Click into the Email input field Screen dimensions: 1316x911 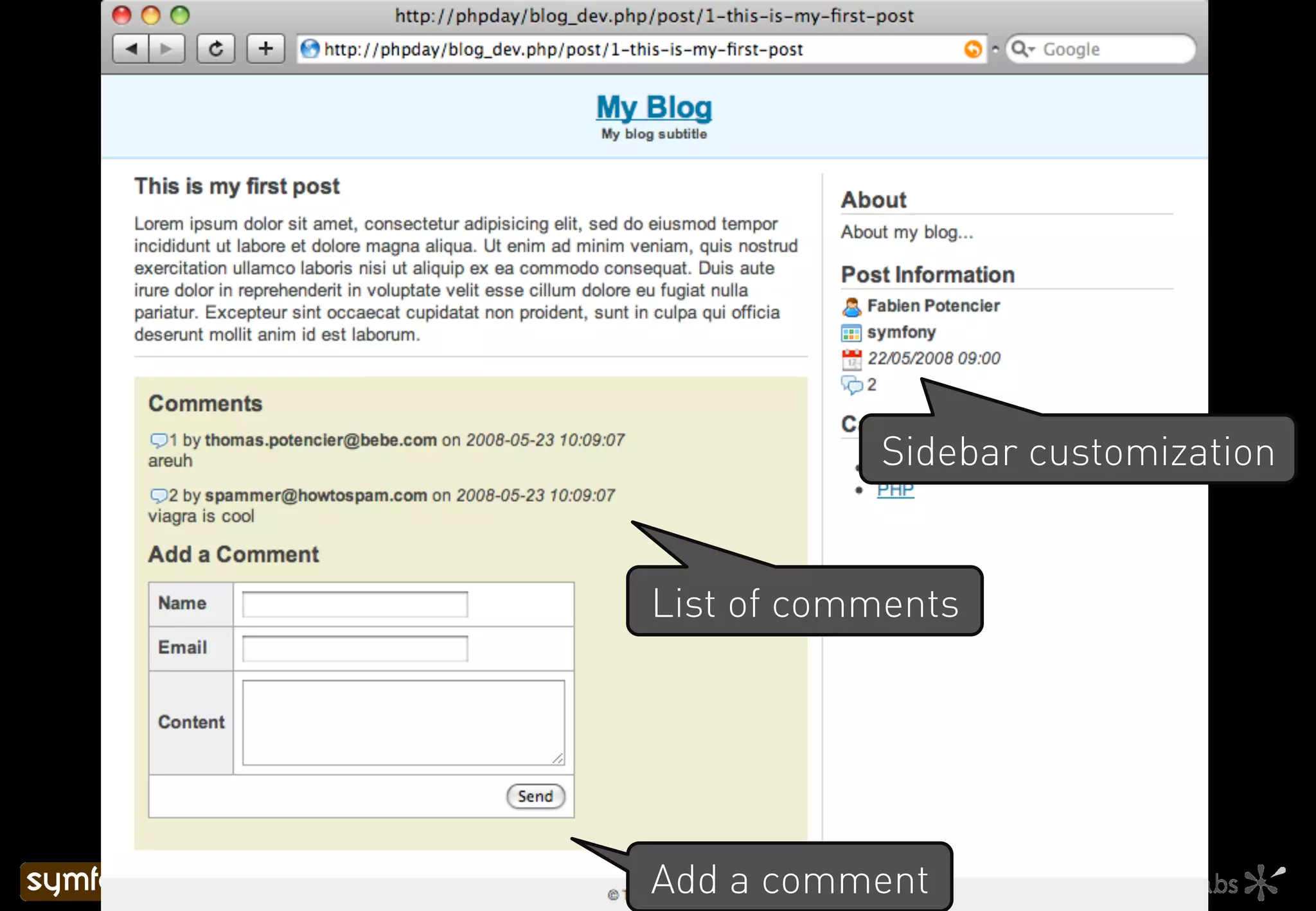(355, 648)
